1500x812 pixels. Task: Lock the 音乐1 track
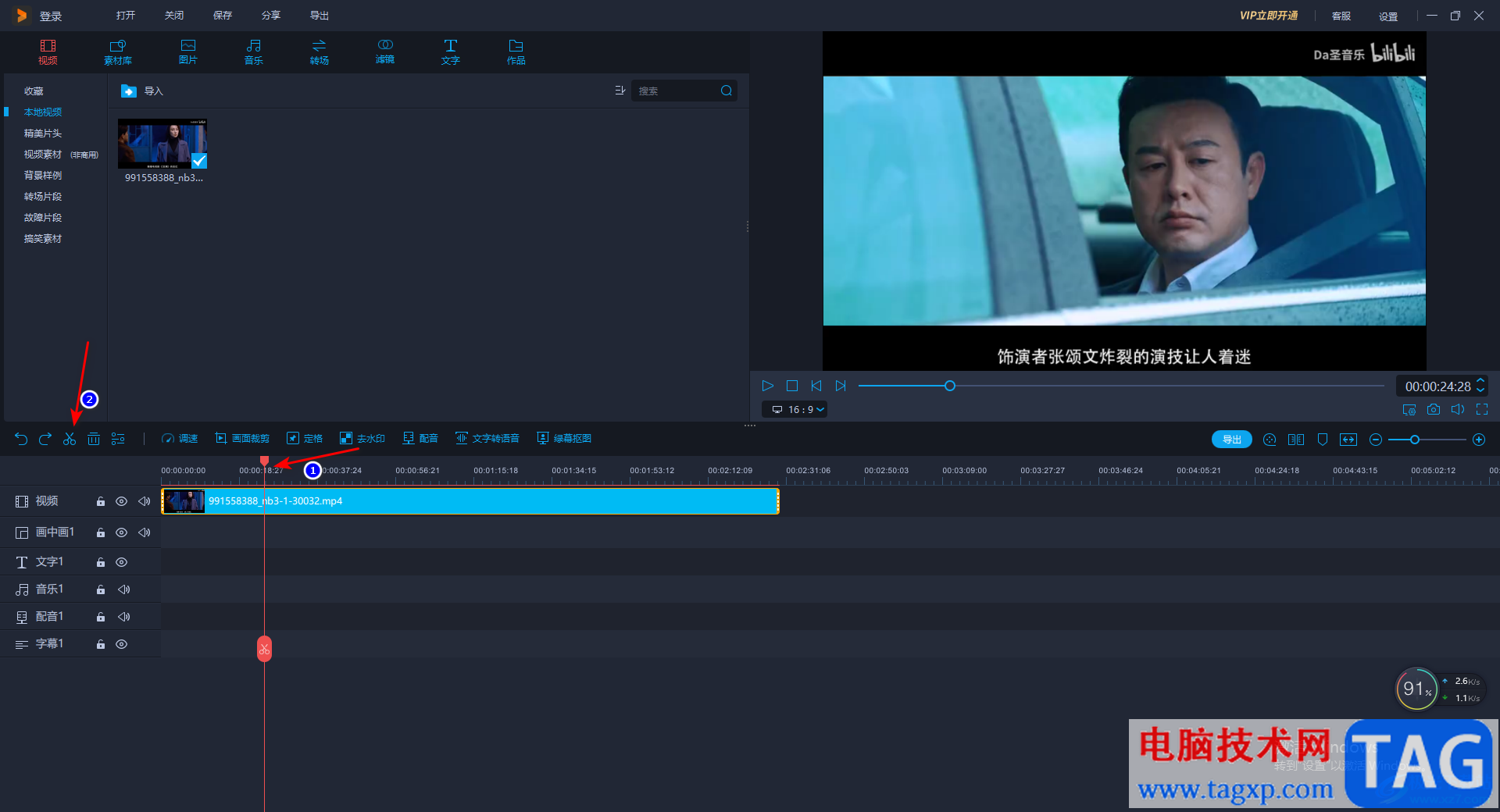point(101,589)
